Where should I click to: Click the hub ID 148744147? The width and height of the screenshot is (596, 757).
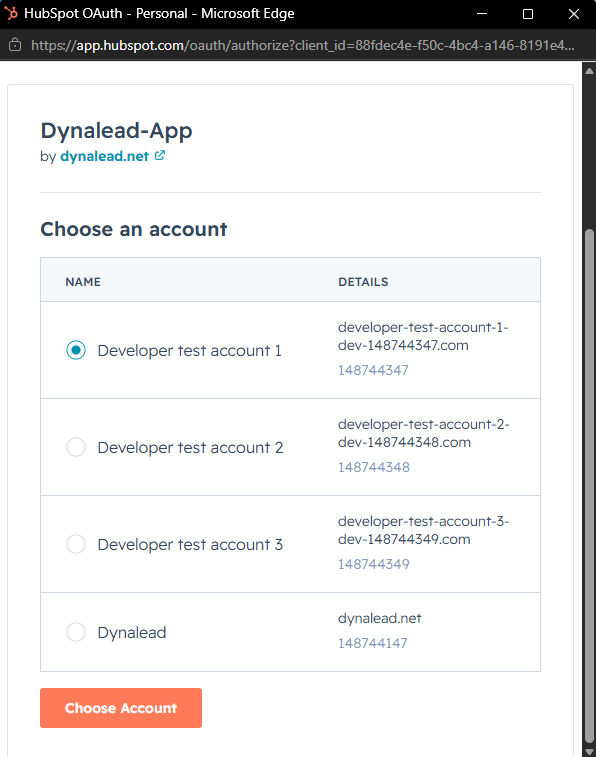coord(373,643)
